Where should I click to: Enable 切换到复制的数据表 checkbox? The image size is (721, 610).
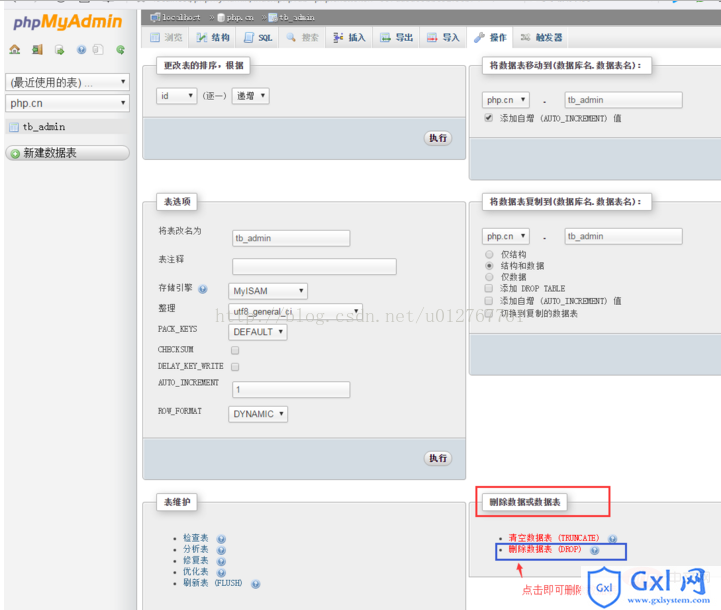[x=489, y=313]
